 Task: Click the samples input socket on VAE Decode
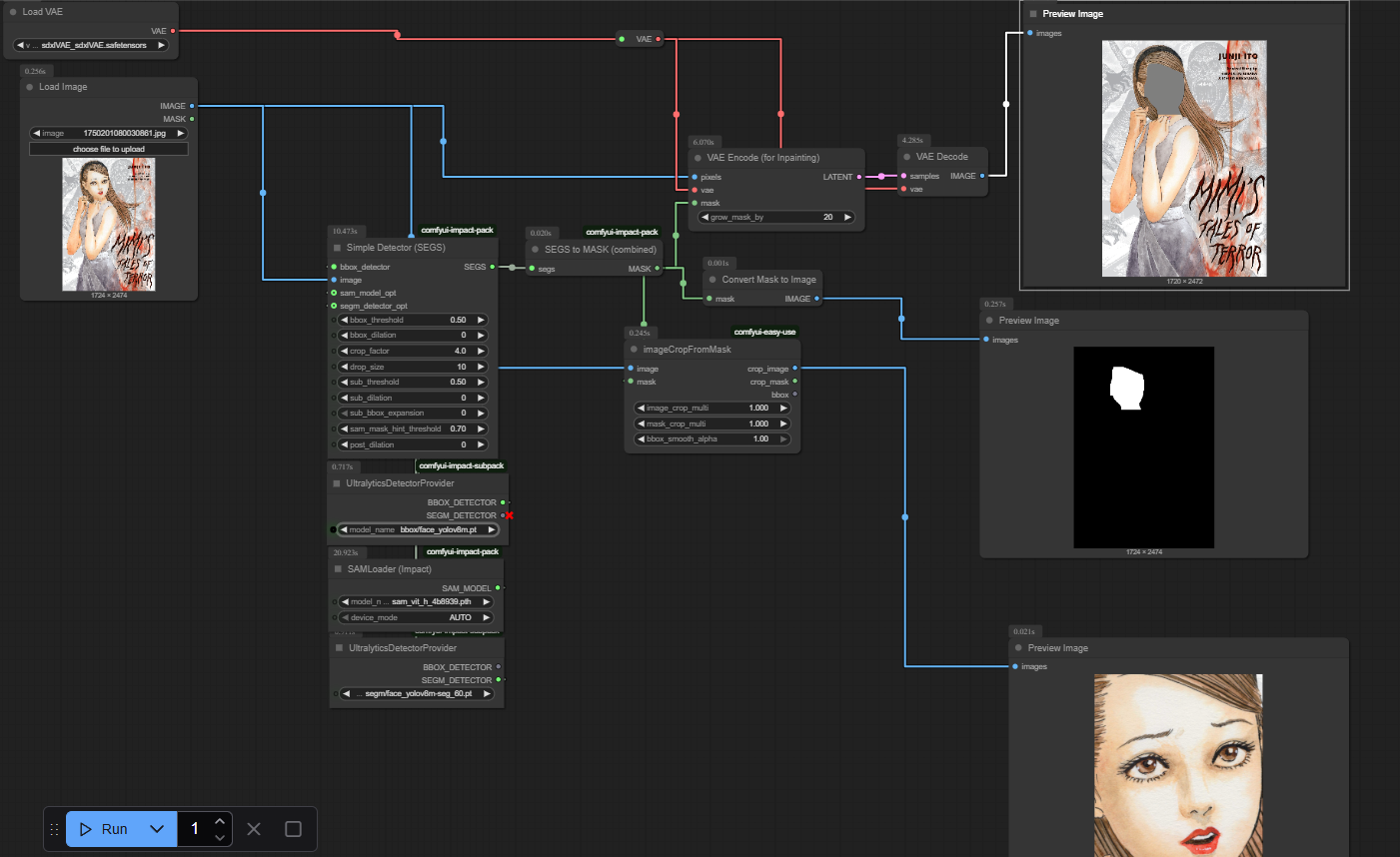[x=903, y=176]
